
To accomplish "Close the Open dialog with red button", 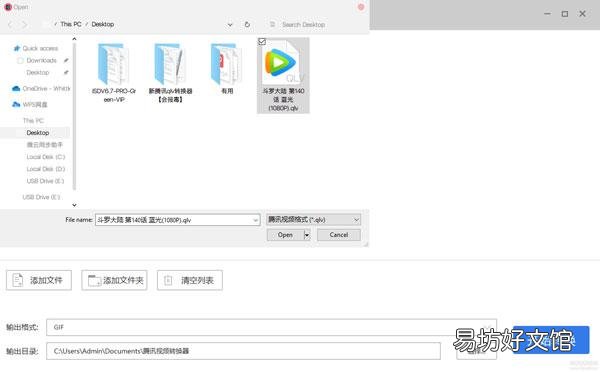I will point(361,7).
